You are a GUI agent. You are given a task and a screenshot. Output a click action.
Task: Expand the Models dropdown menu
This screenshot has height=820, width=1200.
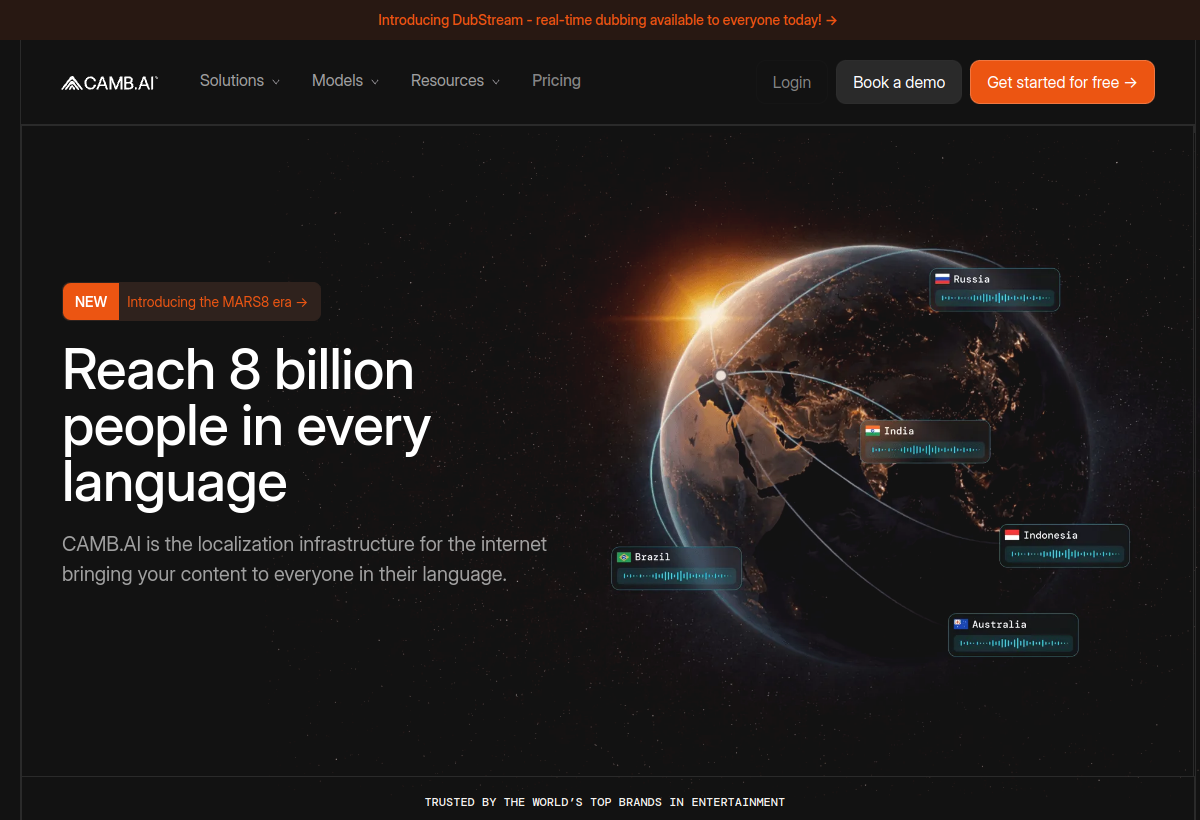345,81
